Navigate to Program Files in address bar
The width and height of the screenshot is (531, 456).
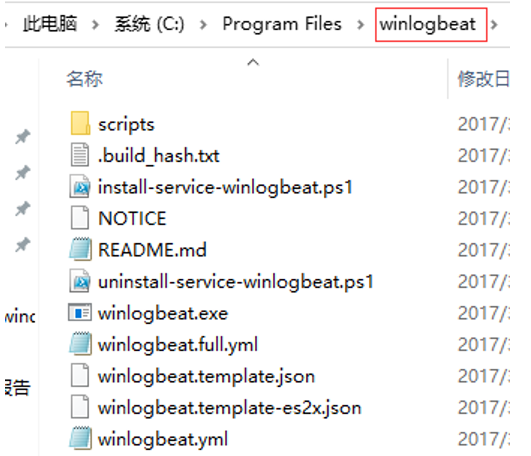(282, 24)
